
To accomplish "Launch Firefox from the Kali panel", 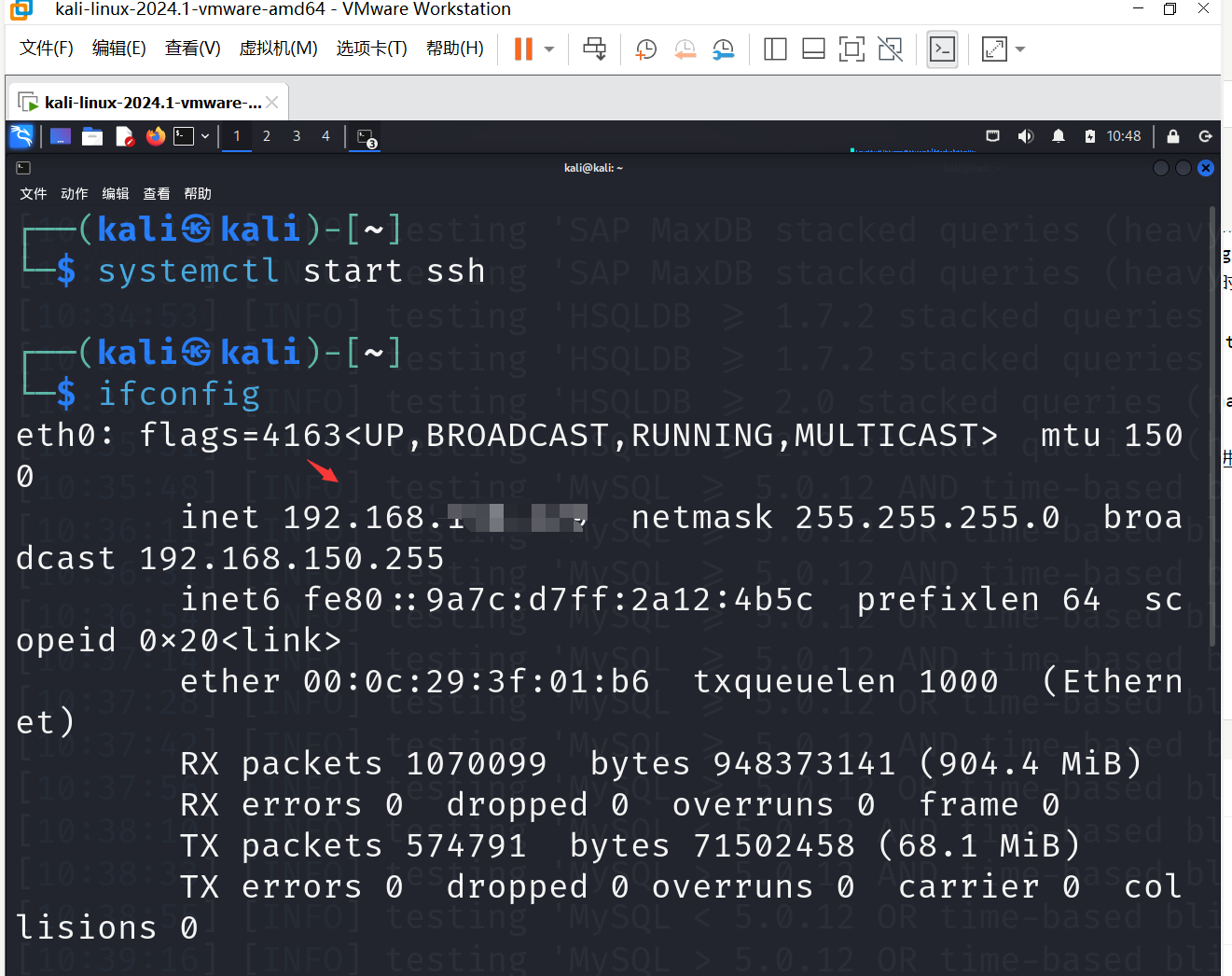I will pos(155,136).
